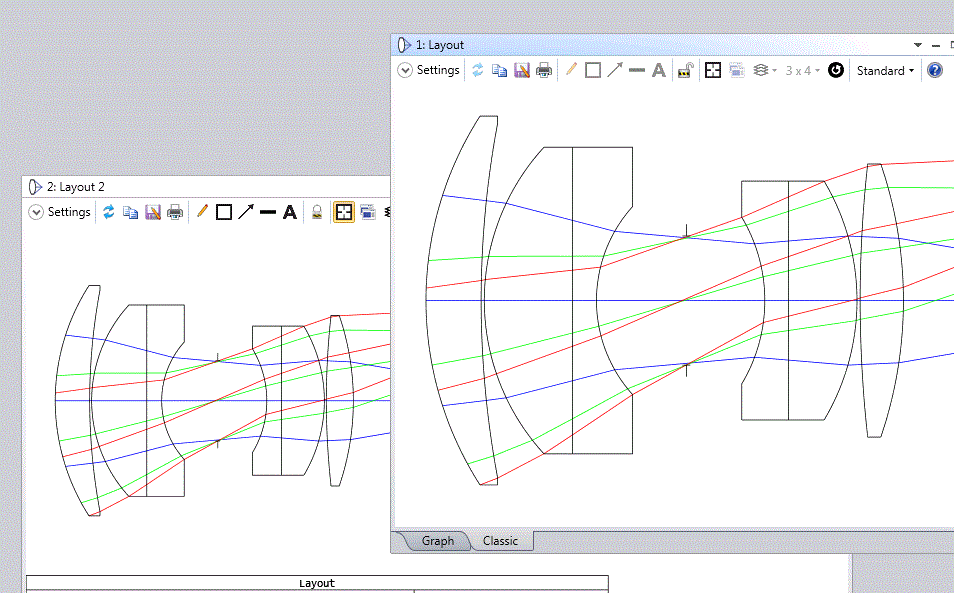Screen dimensions: 954x593
Task: Switch to the Graph tab
Action: (437, 541)
